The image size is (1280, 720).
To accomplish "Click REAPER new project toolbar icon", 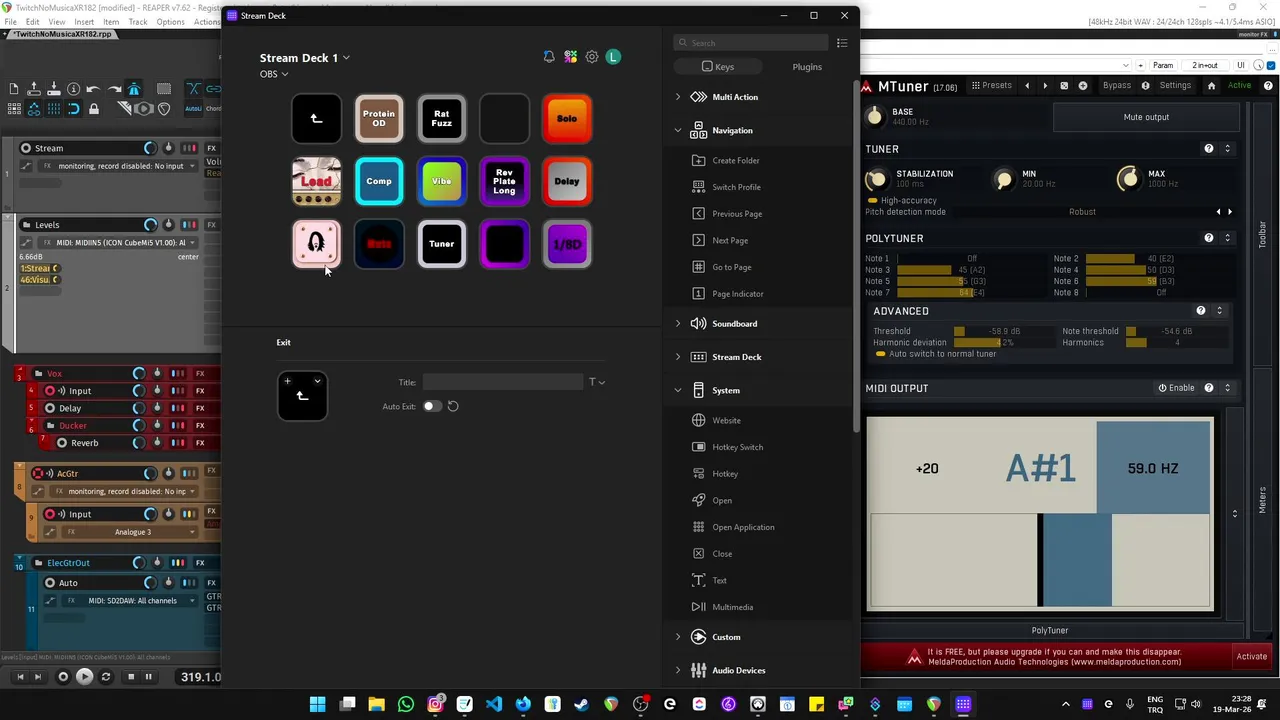I will click(x=14, y=89).
